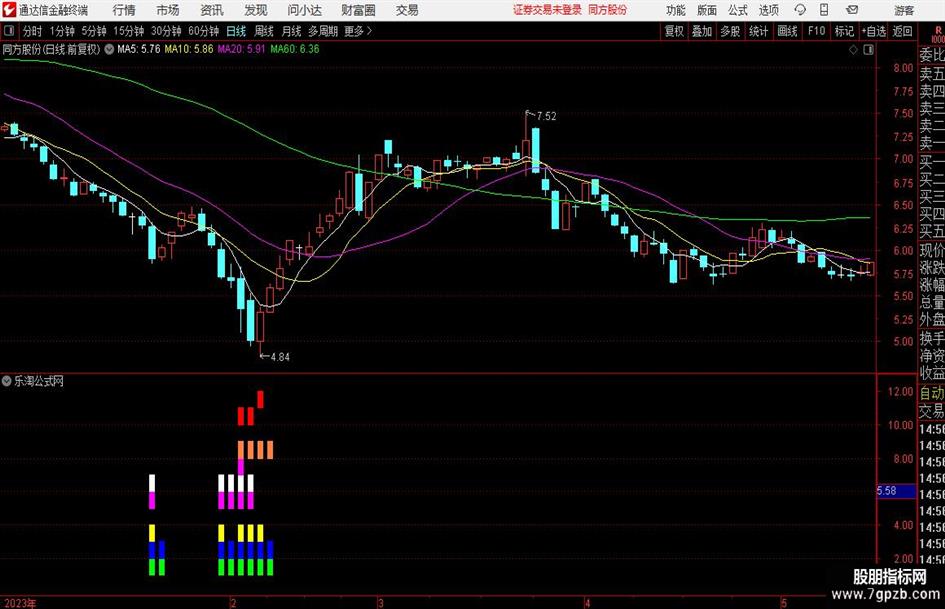
Task: Open the mail messages icon
Action: coord(852,10)
